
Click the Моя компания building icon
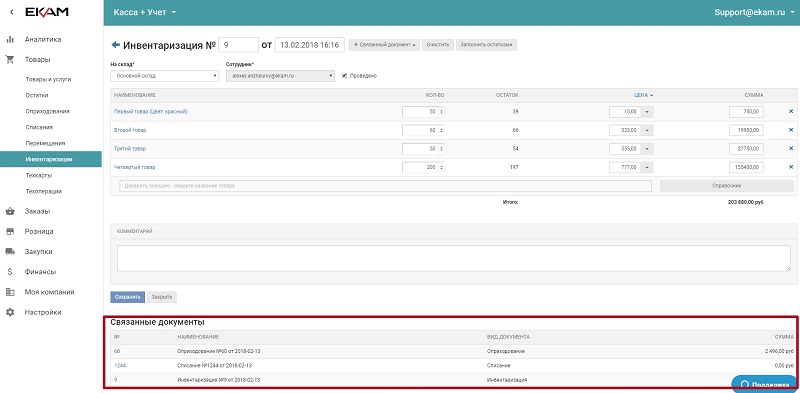pos(10,292)
